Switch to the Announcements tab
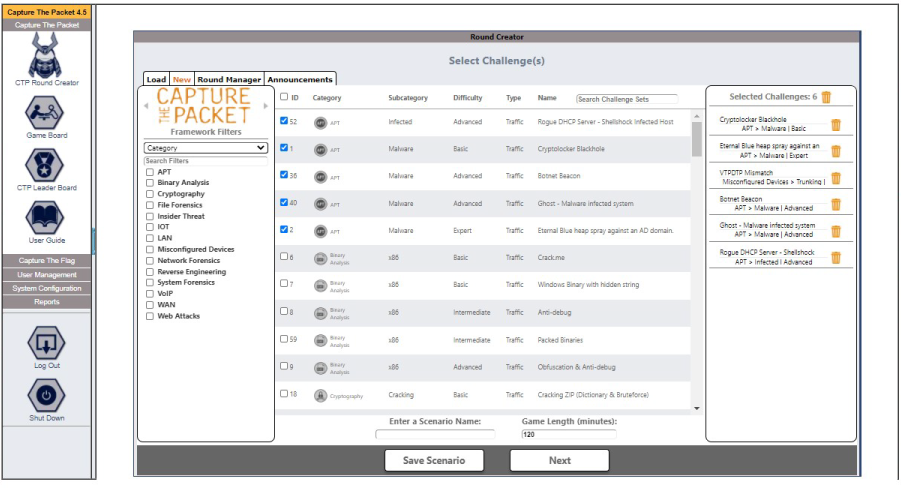 (x=300, y=79)
